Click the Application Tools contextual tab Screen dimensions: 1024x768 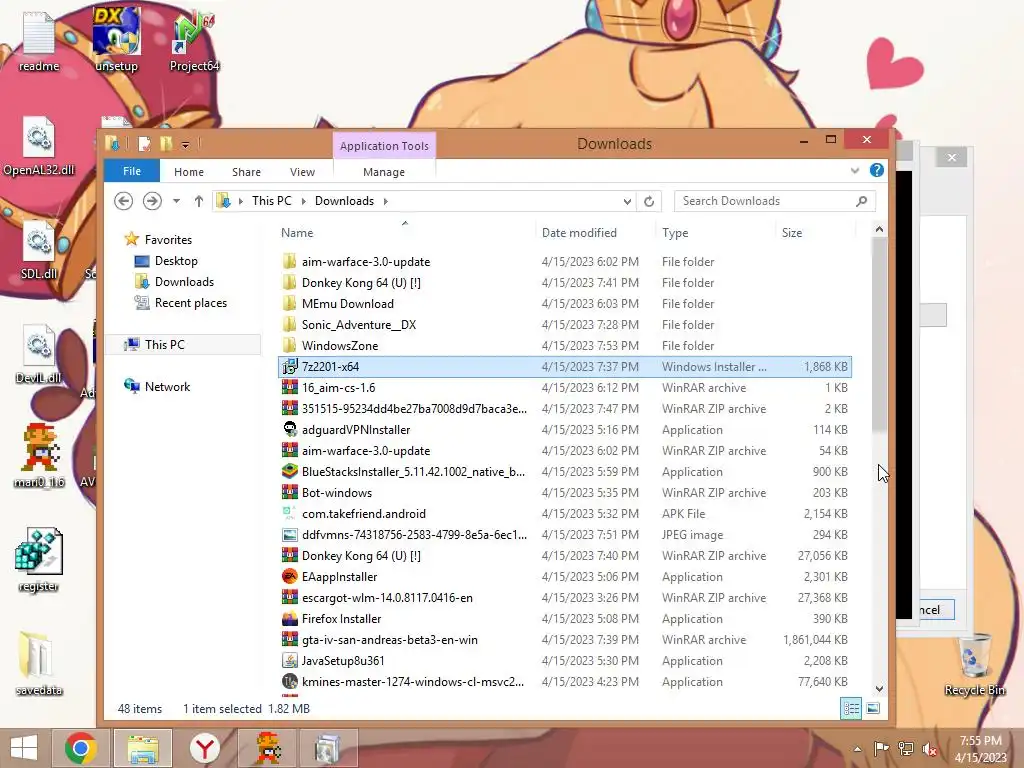click(x=384, y=146)
